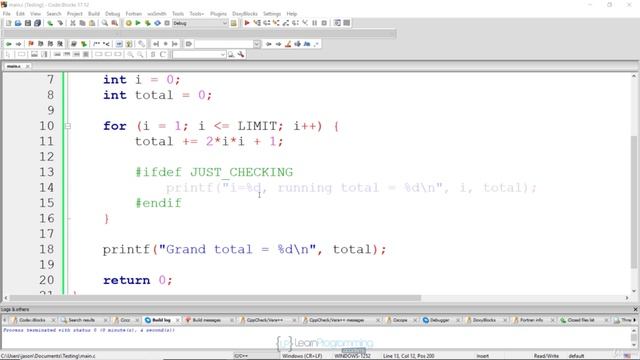Click the Jump forward arrow icon
Screen dimensions: 640x360
coord(18,44)
